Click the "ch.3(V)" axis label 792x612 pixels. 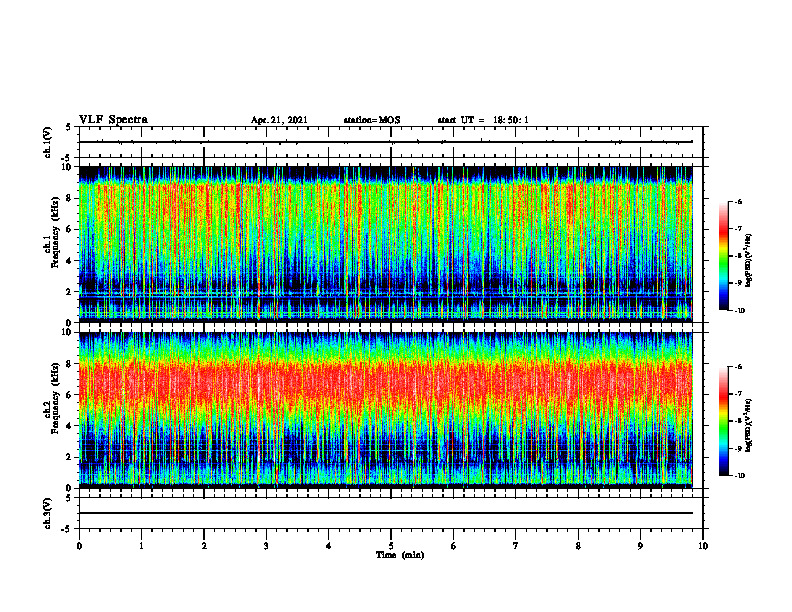tap(47, 513)
